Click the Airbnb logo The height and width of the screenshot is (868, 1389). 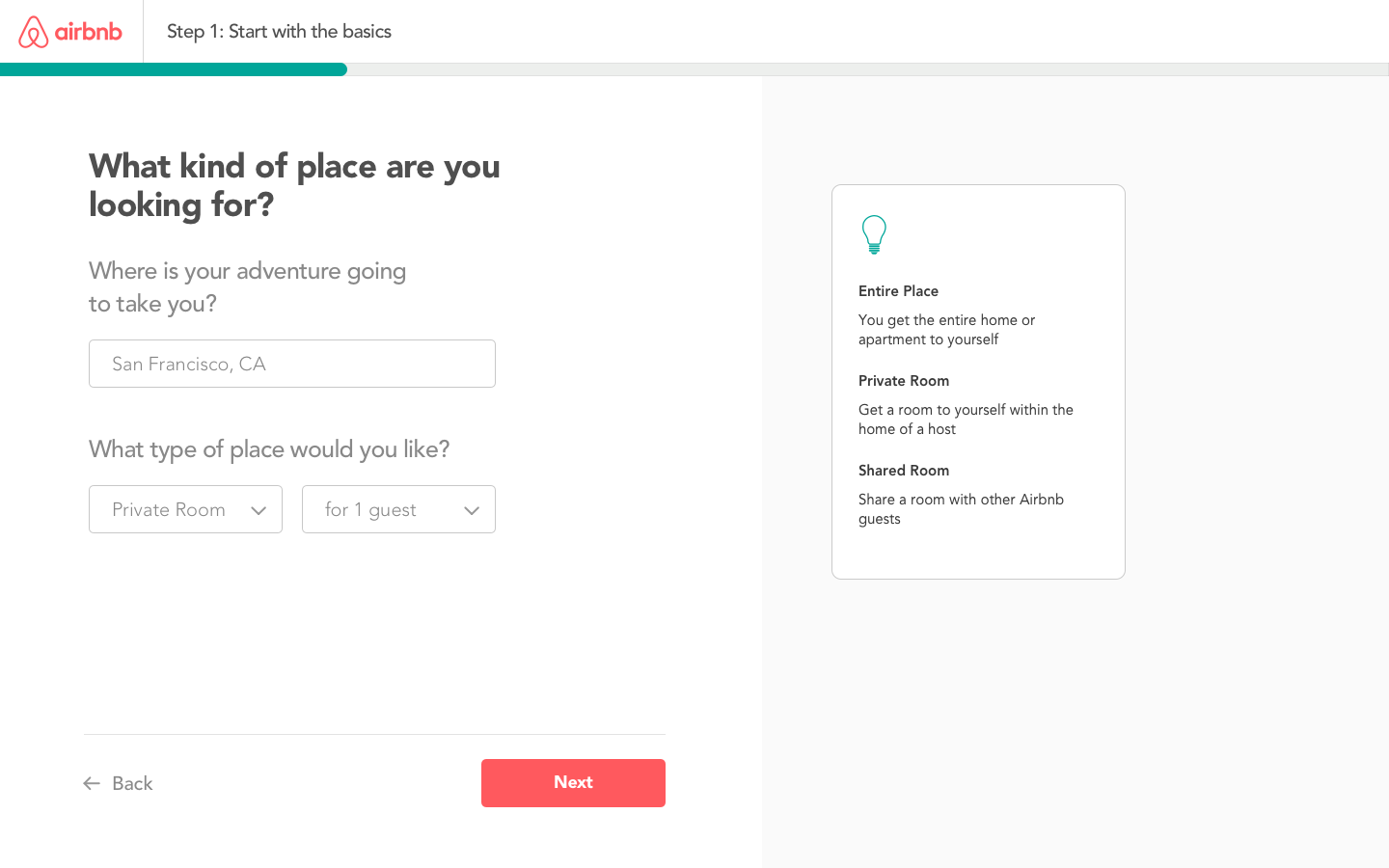tap(70, 32)
